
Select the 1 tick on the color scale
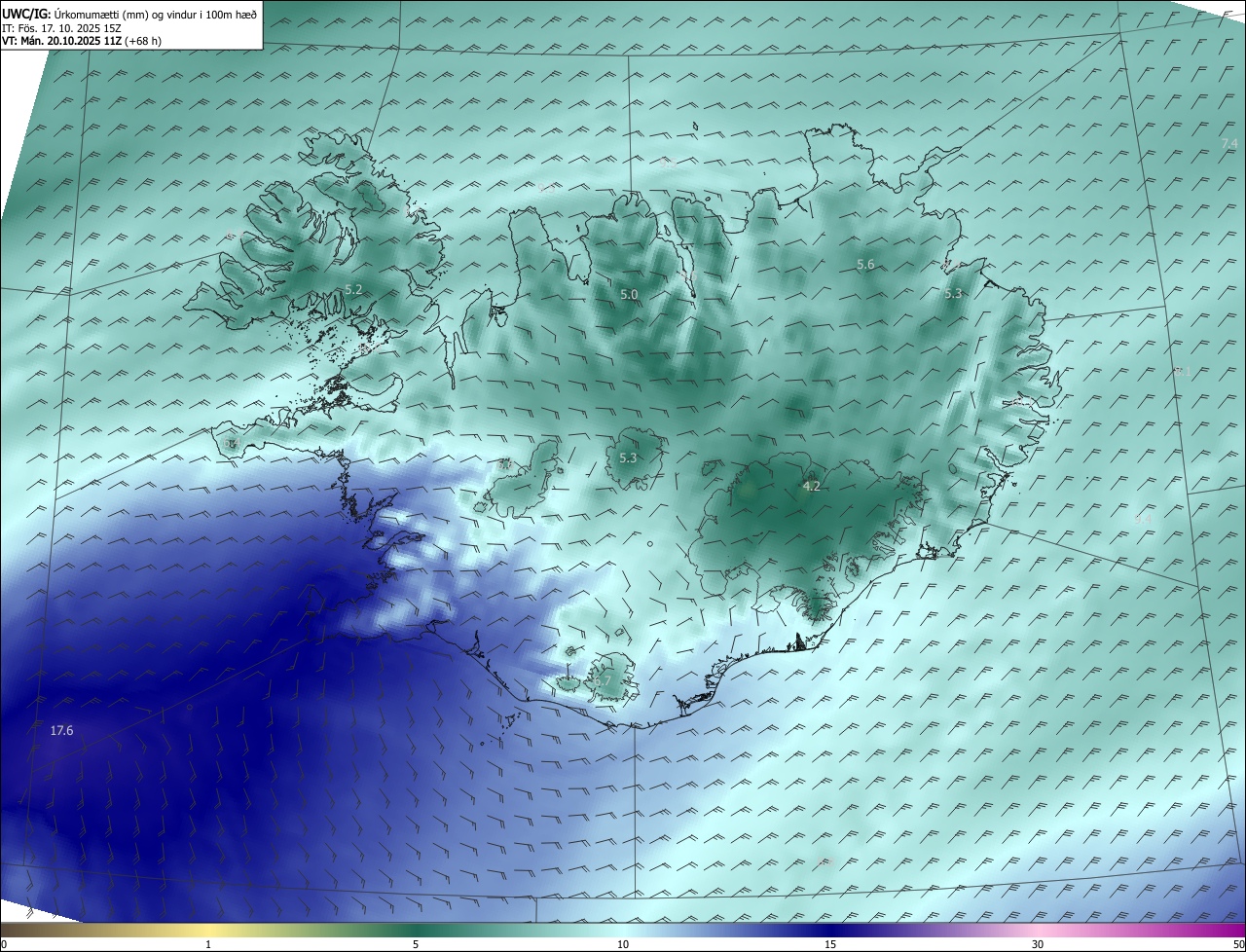[208, 944]
